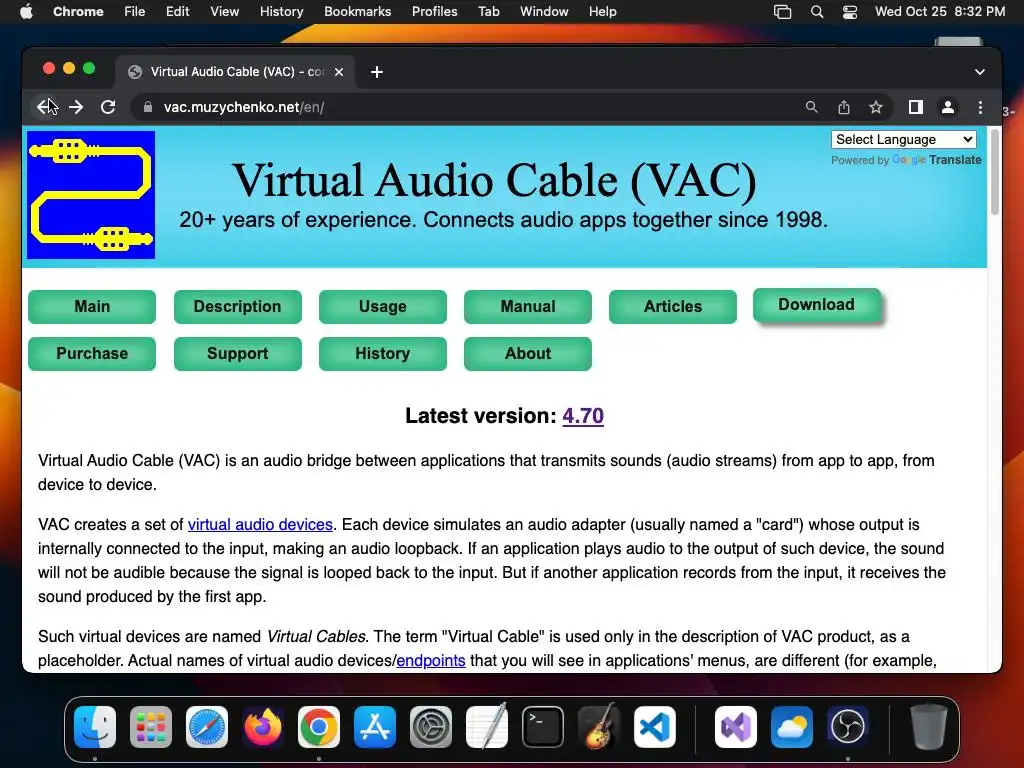Click the Stage Manager windows icon in menu bar

click(782, 12)
